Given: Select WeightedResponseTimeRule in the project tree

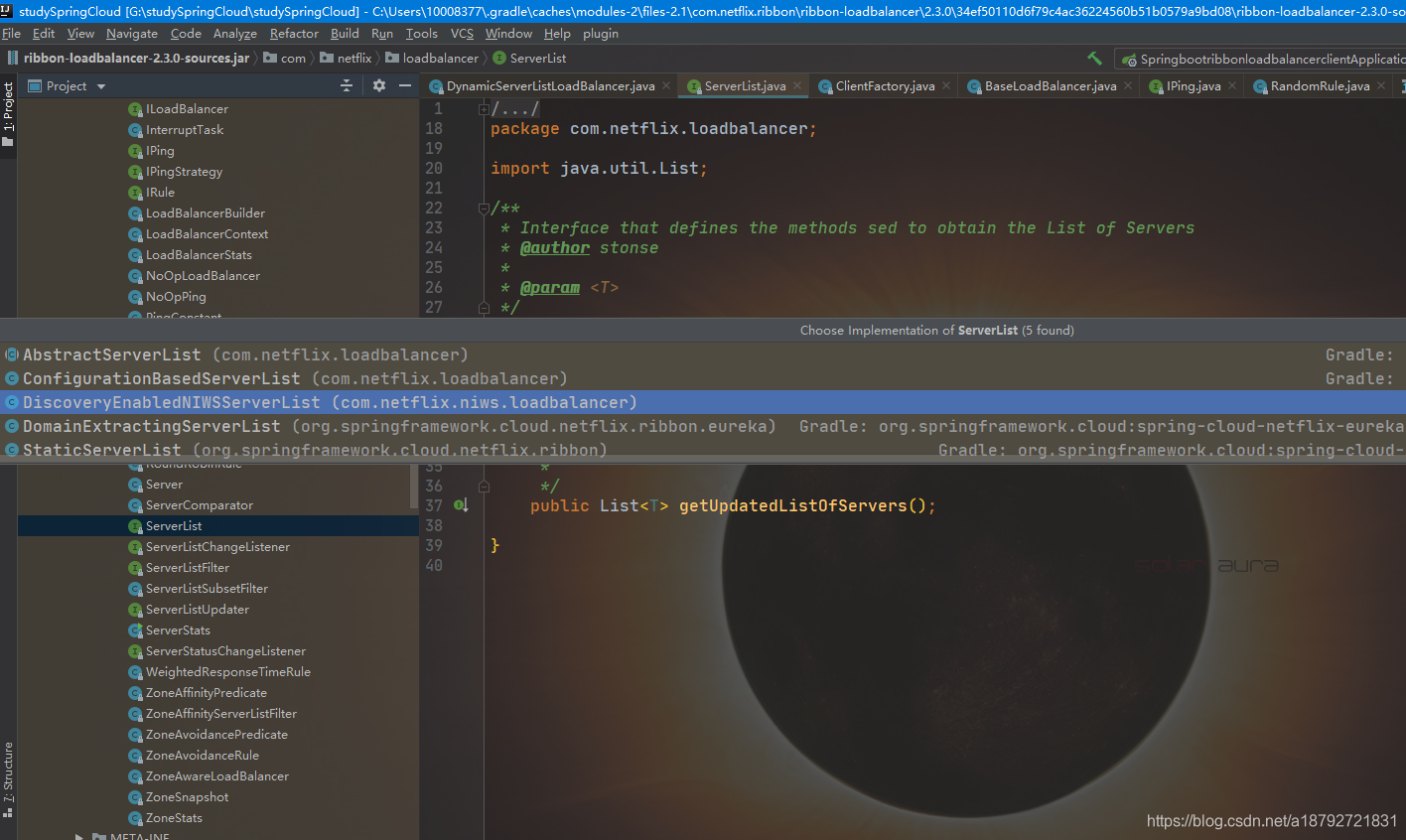Looking at the screenshot, I should pyautogui.click(x=227, y=672).
